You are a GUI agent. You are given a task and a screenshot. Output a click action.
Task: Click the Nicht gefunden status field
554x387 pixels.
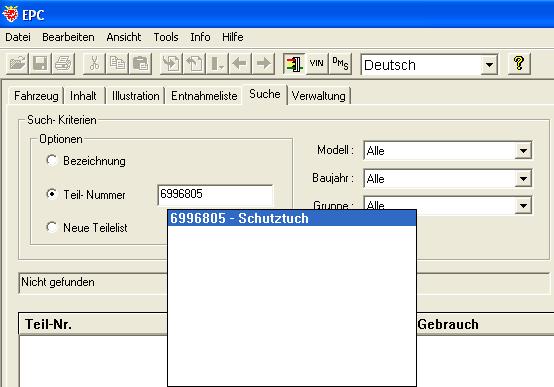(93, 282)
